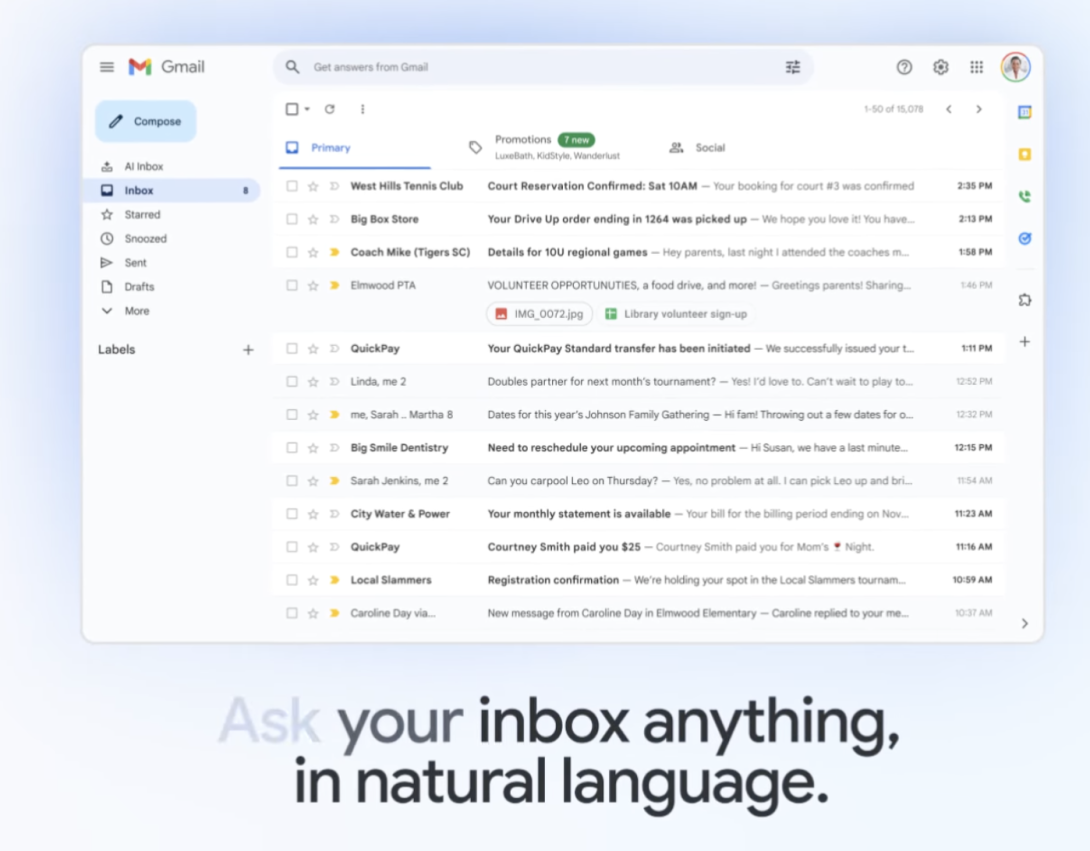
Task: Open Google Keep notes panel
Action: [x=1024, y=154]
